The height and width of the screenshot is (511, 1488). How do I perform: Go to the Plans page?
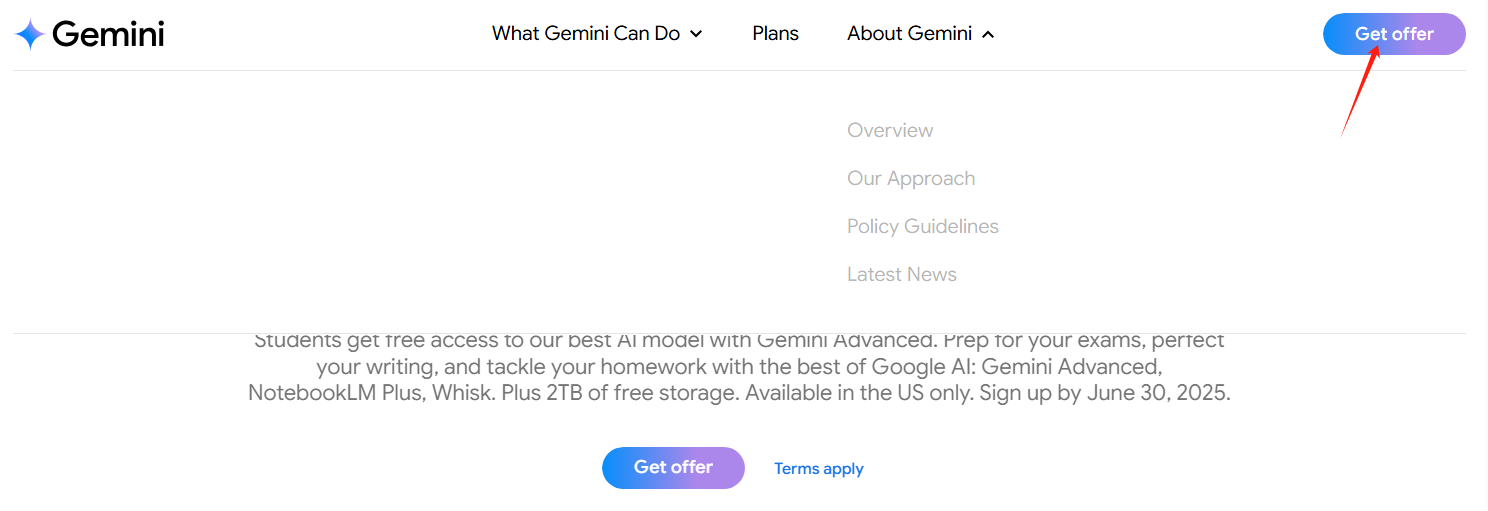(775, 33)
